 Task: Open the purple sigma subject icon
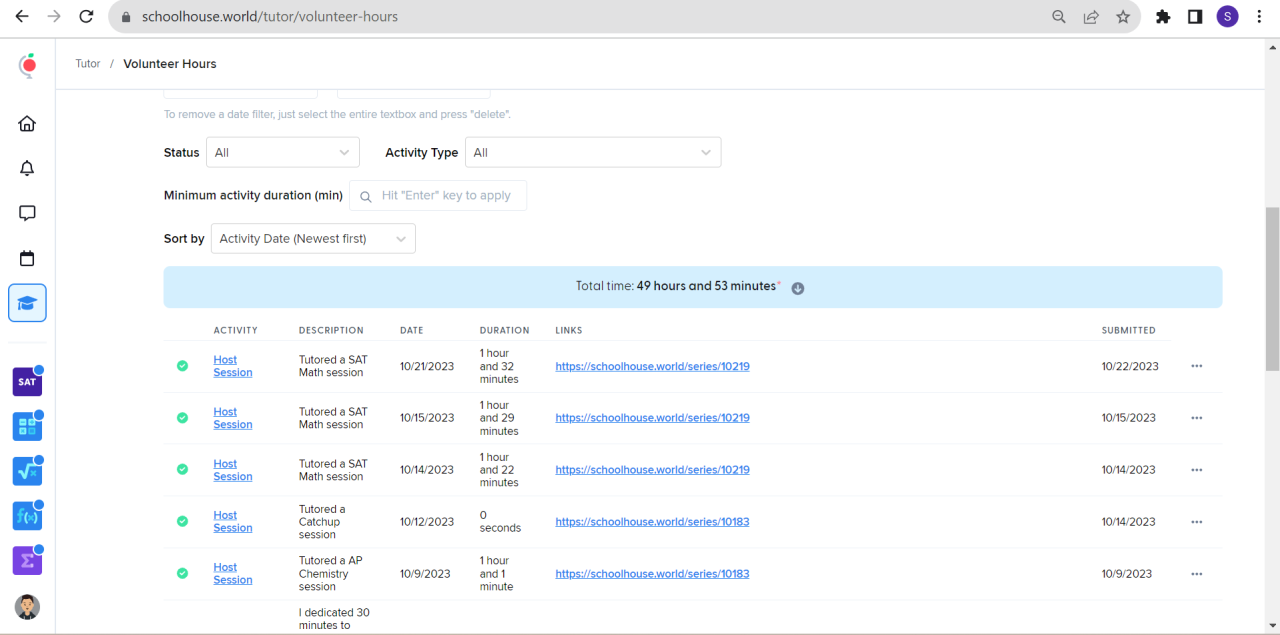(x=27, y=561)
